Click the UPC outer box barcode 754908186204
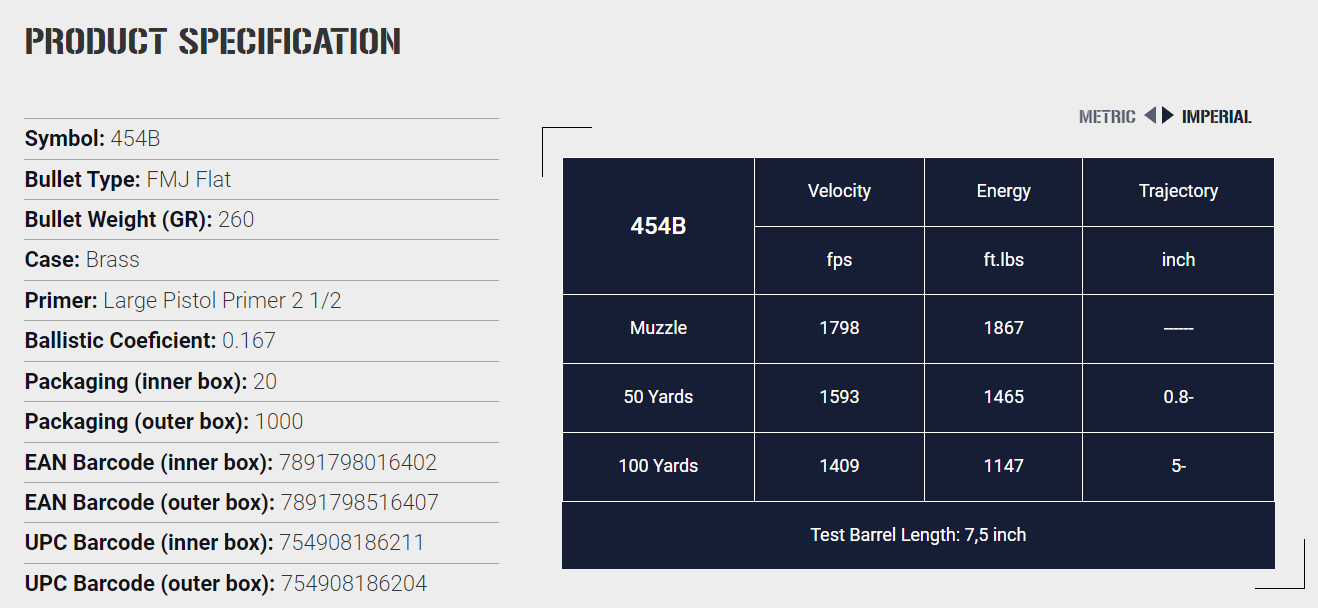This screenshot has height=608, width=1318. [x=354, y=583]
